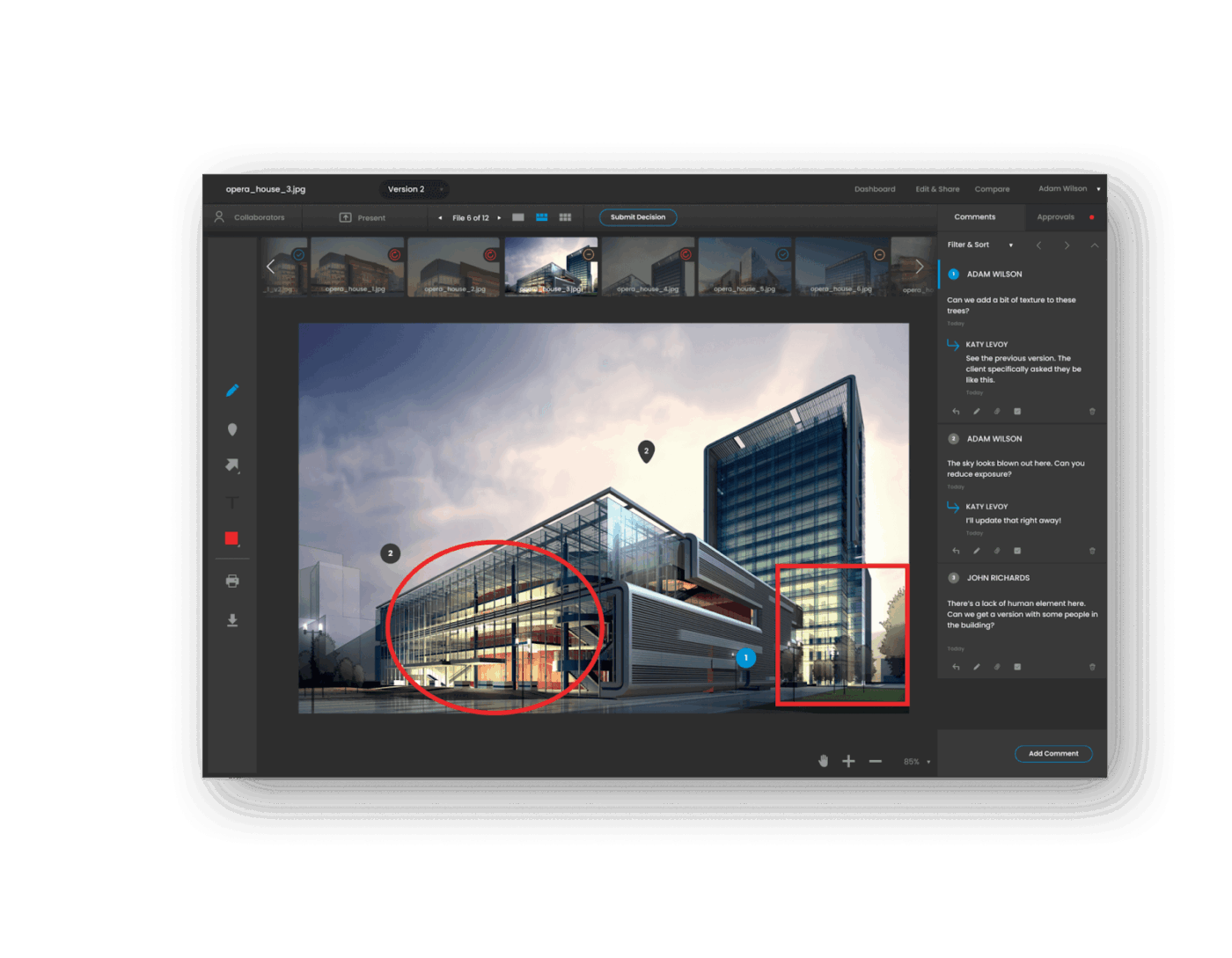Zoom in with the plus icon

[848, 761]
